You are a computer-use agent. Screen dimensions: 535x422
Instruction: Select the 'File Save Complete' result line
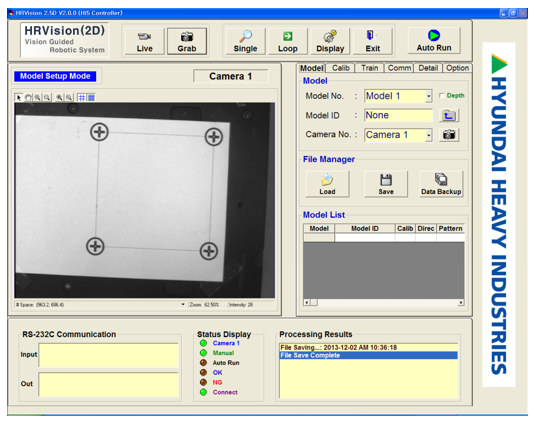tap(368, 355)
